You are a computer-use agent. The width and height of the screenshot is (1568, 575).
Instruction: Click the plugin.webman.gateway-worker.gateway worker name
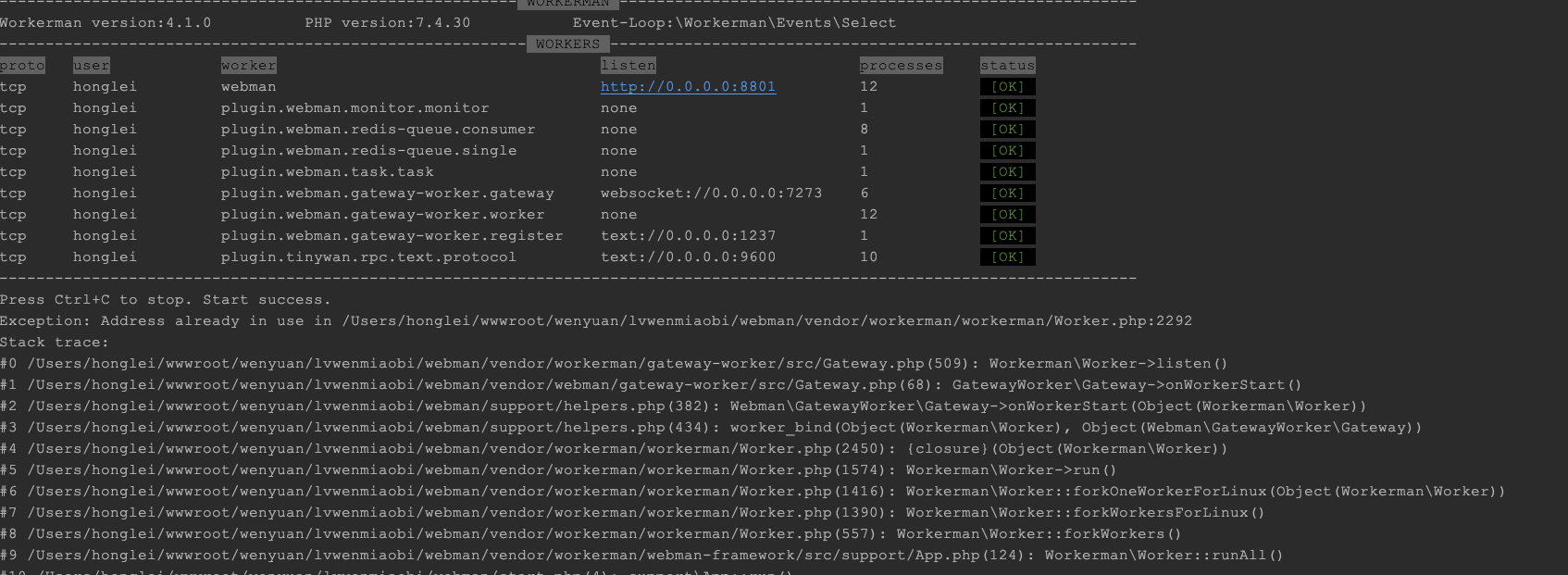[387, 194]
